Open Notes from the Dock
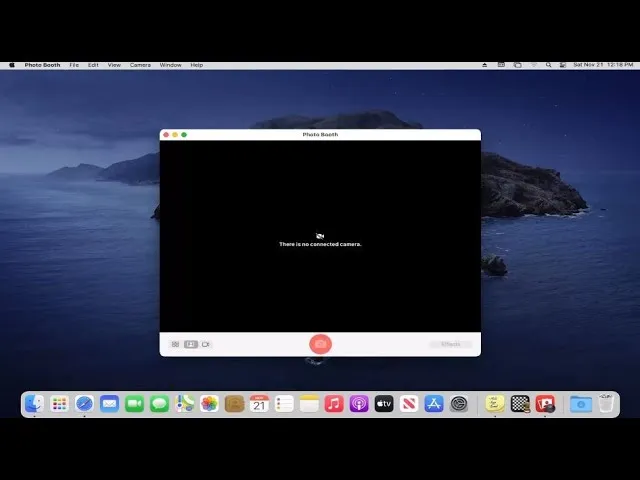 point(309,404)
